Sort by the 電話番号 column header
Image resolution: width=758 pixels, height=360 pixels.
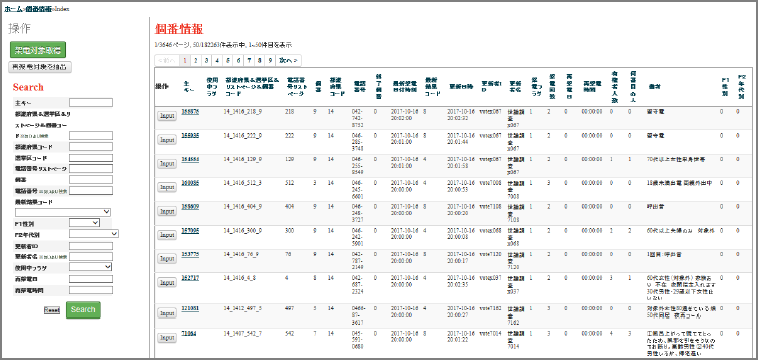tap(360, 86)
